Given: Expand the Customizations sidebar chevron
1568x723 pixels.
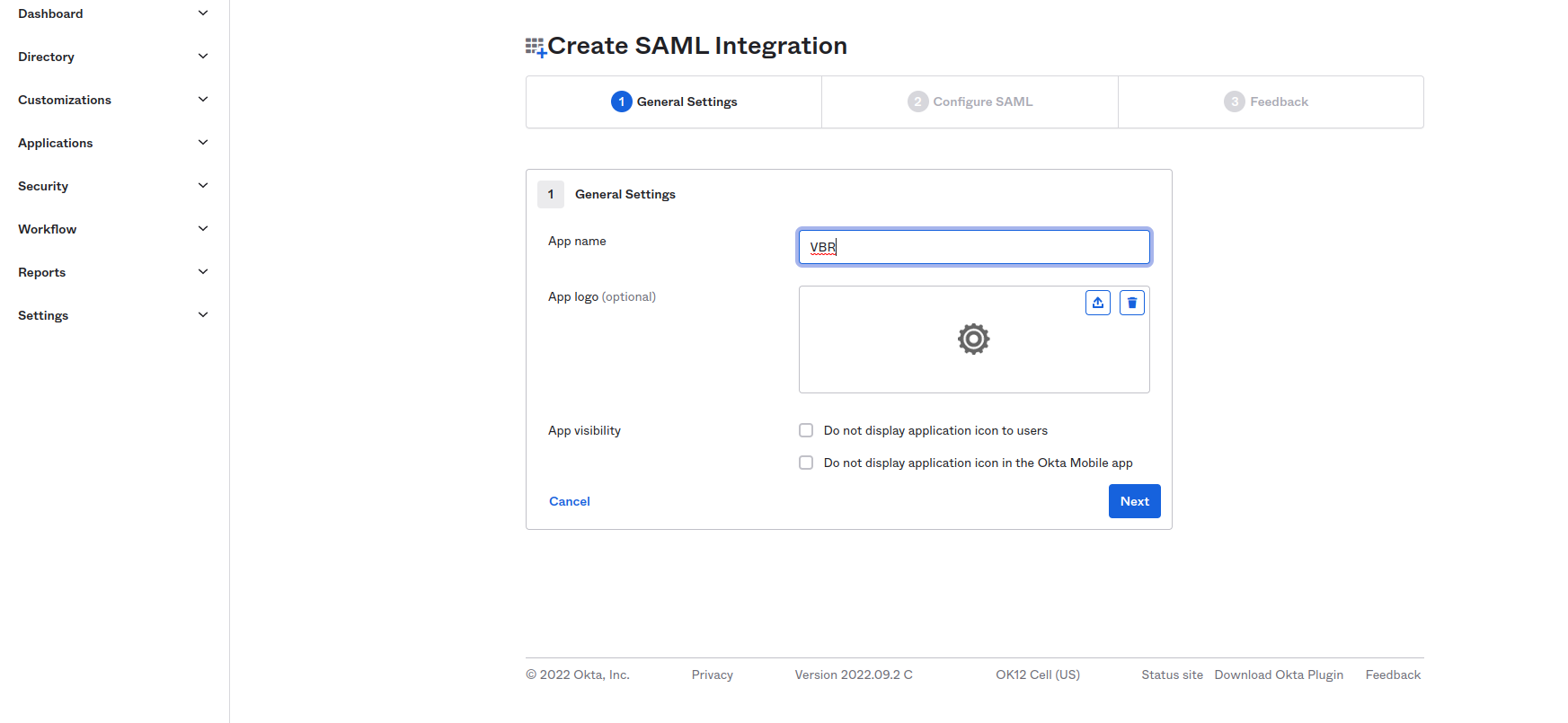Looking at the screenshot, I should coord(203,100).
